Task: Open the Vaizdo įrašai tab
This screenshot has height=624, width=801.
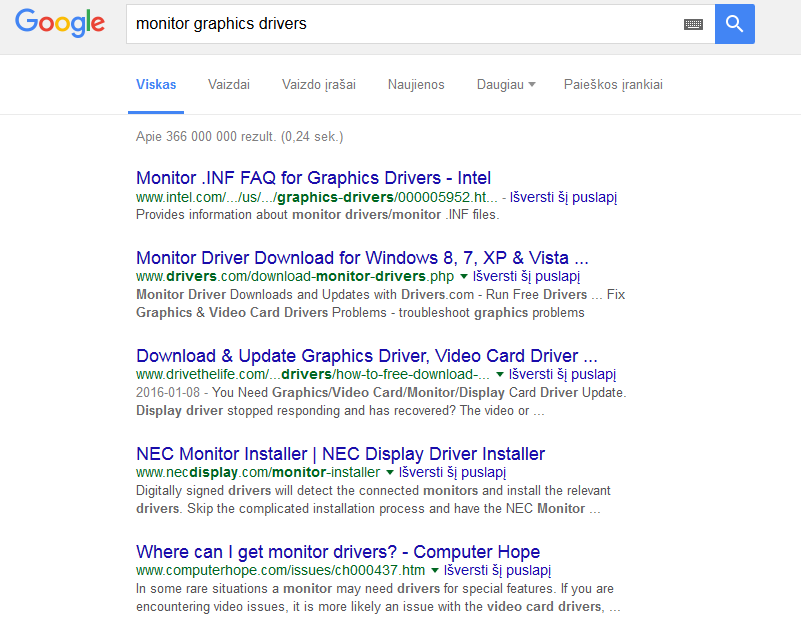Action: pos(319,84)
